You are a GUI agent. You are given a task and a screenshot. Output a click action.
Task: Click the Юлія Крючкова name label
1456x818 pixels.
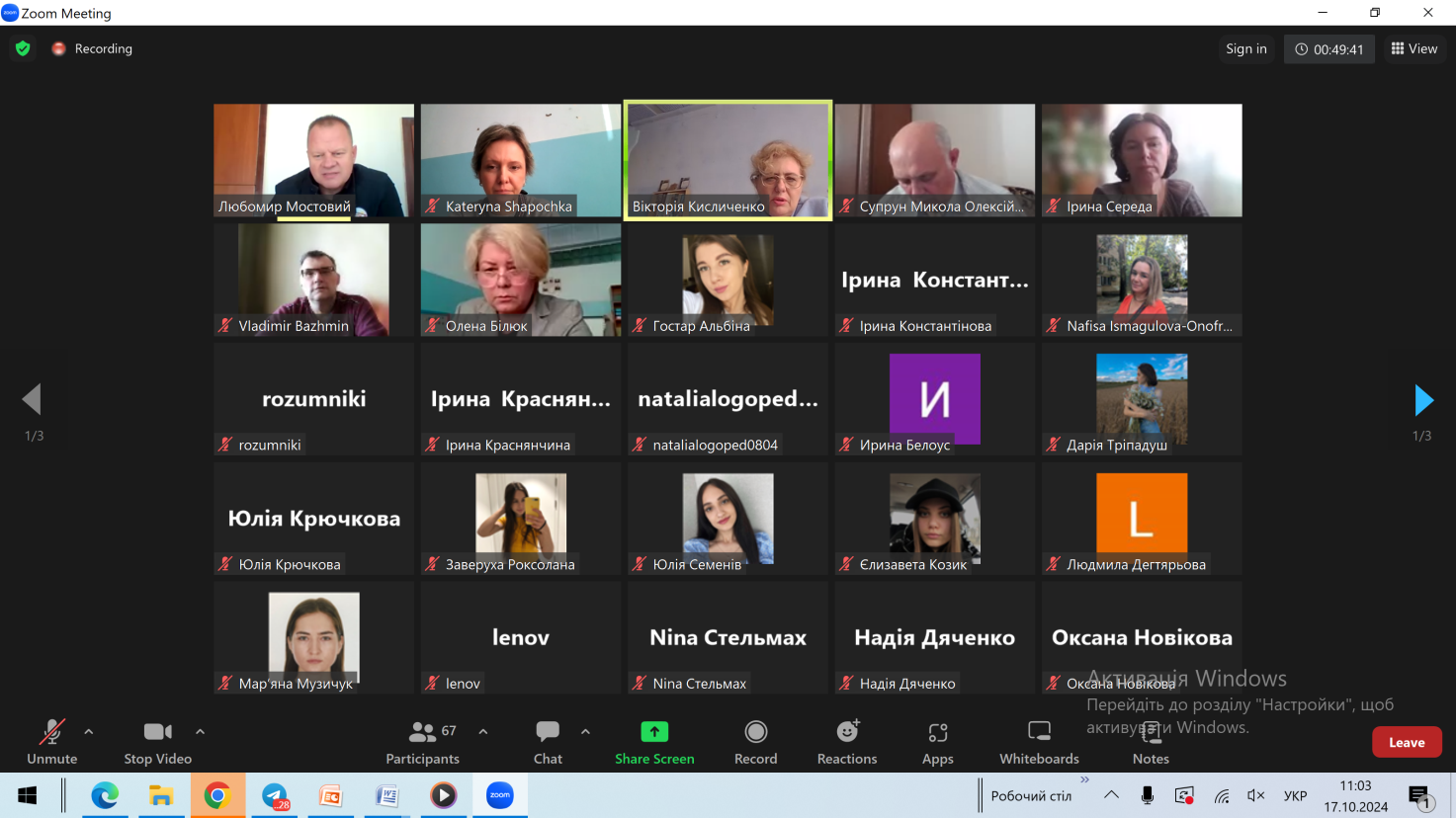(x=290, y=564)
